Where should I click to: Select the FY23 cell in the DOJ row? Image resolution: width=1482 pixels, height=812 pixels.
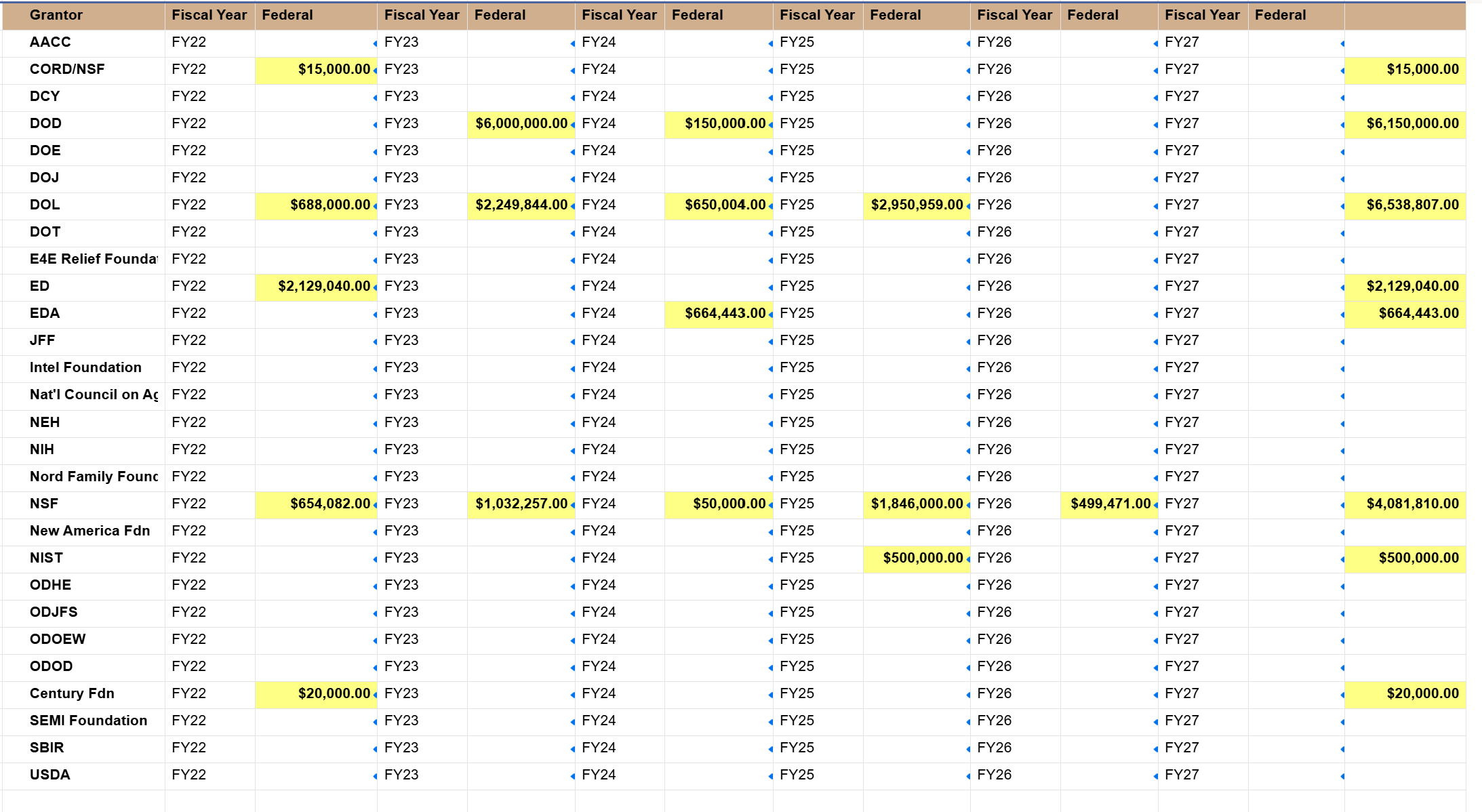click(422, 178)
